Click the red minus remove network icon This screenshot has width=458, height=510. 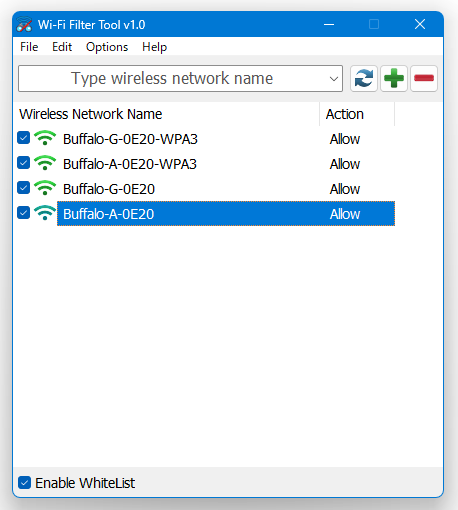[x=424, y=78]
